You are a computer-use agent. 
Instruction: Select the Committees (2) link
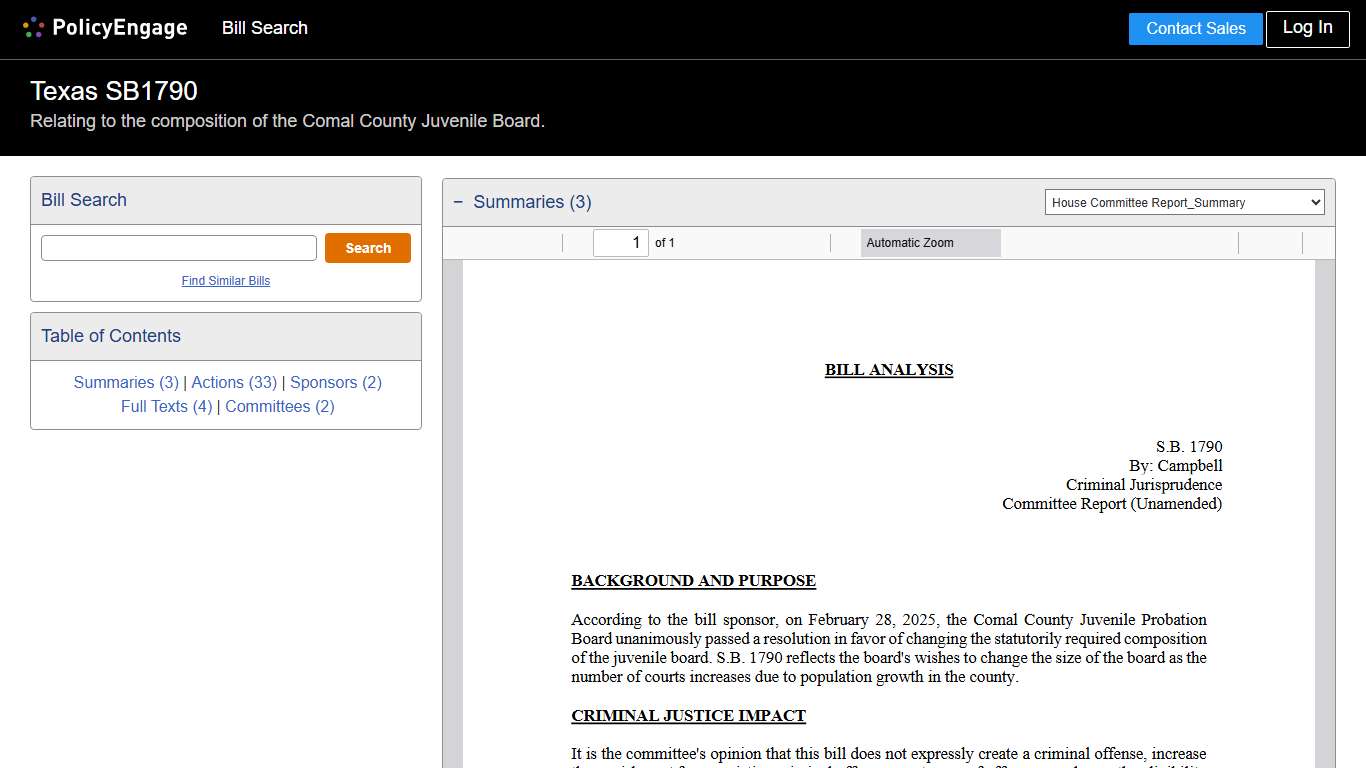[x=280, y=406]
